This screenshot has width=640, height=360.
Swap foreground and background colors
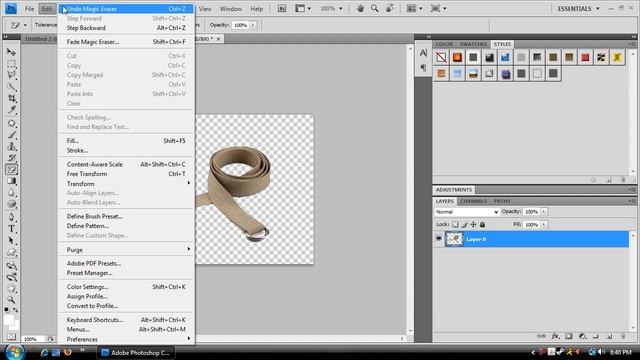(16, 310)
